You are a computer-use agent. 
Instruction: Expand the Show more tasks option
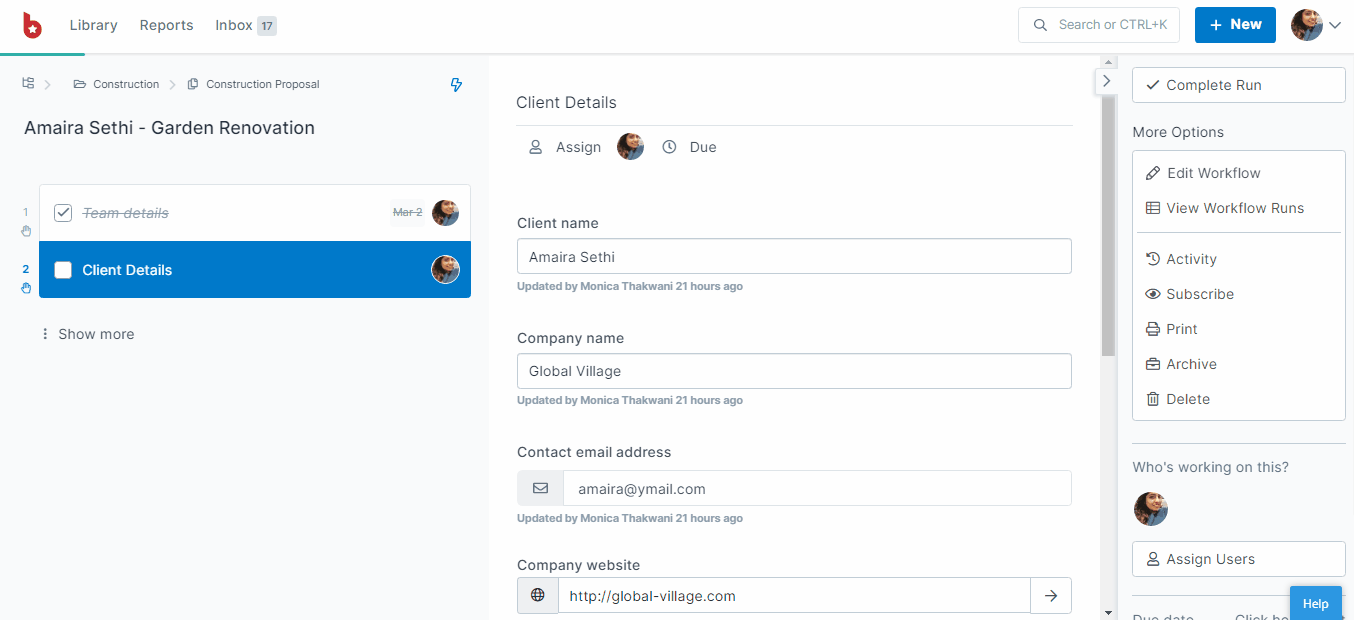pyautogui.click(x=87, y=334)
